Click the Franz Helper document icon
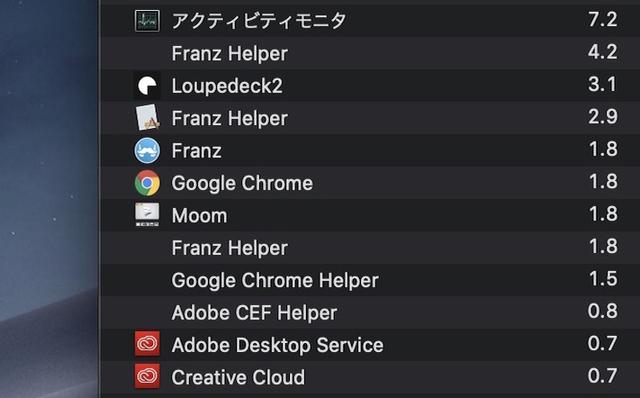The height and width of the screenshot is (398, 640). pos(147,118)
